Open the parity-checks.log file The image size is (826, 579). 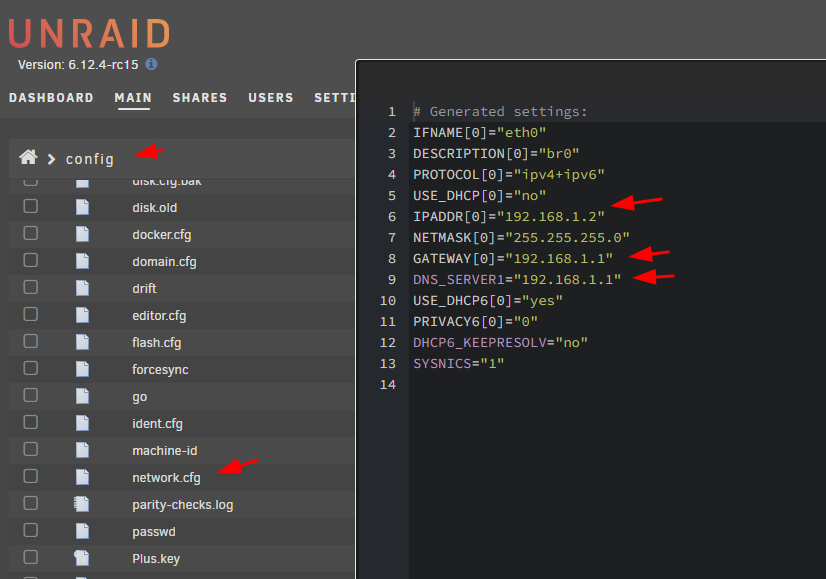tap(183, 505)
